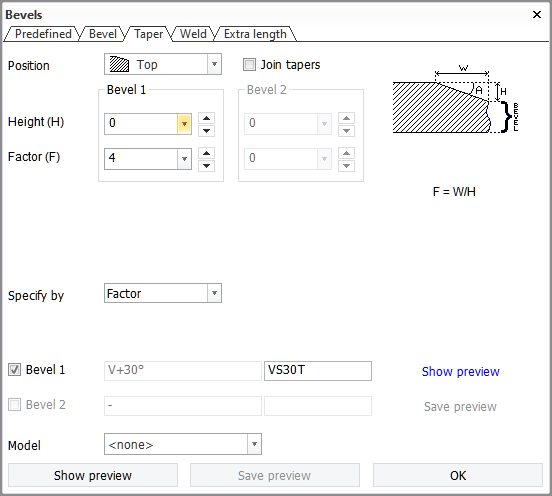Click the hatched Top position icon
Screen dimensions: 552x496
pyautogui.click(x=119, y=64)
